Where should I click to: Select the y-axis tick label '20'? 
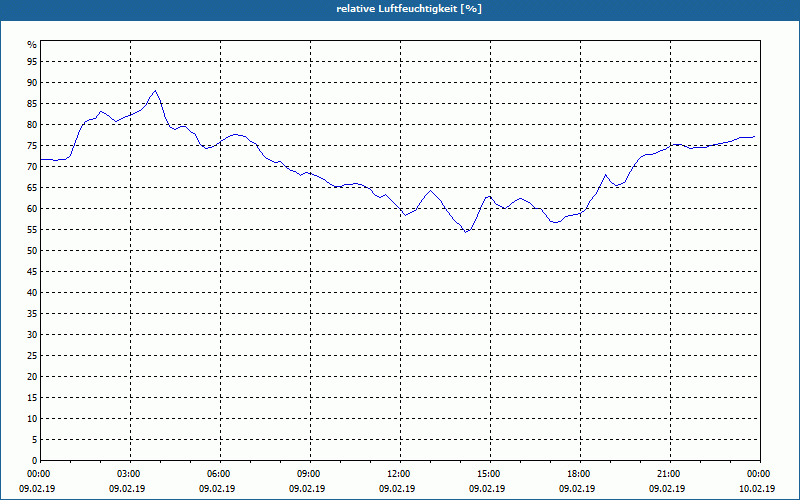click(x=32, y=377)
